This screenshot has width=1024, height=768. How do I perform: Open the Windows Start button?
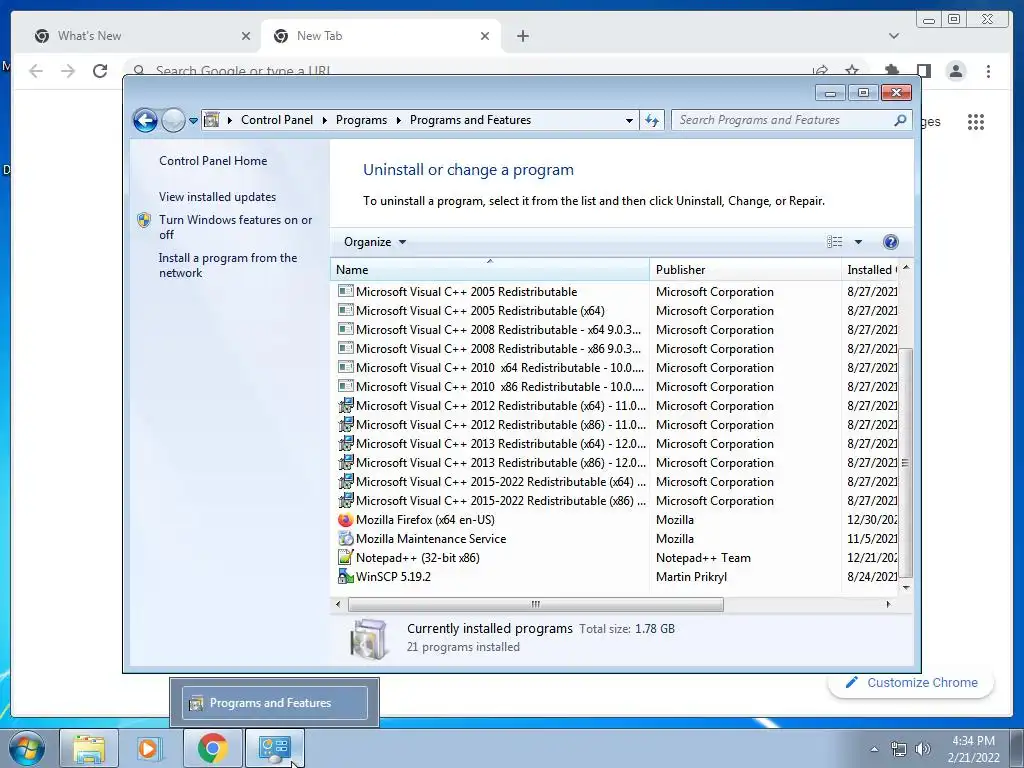[x=26, y=748]
